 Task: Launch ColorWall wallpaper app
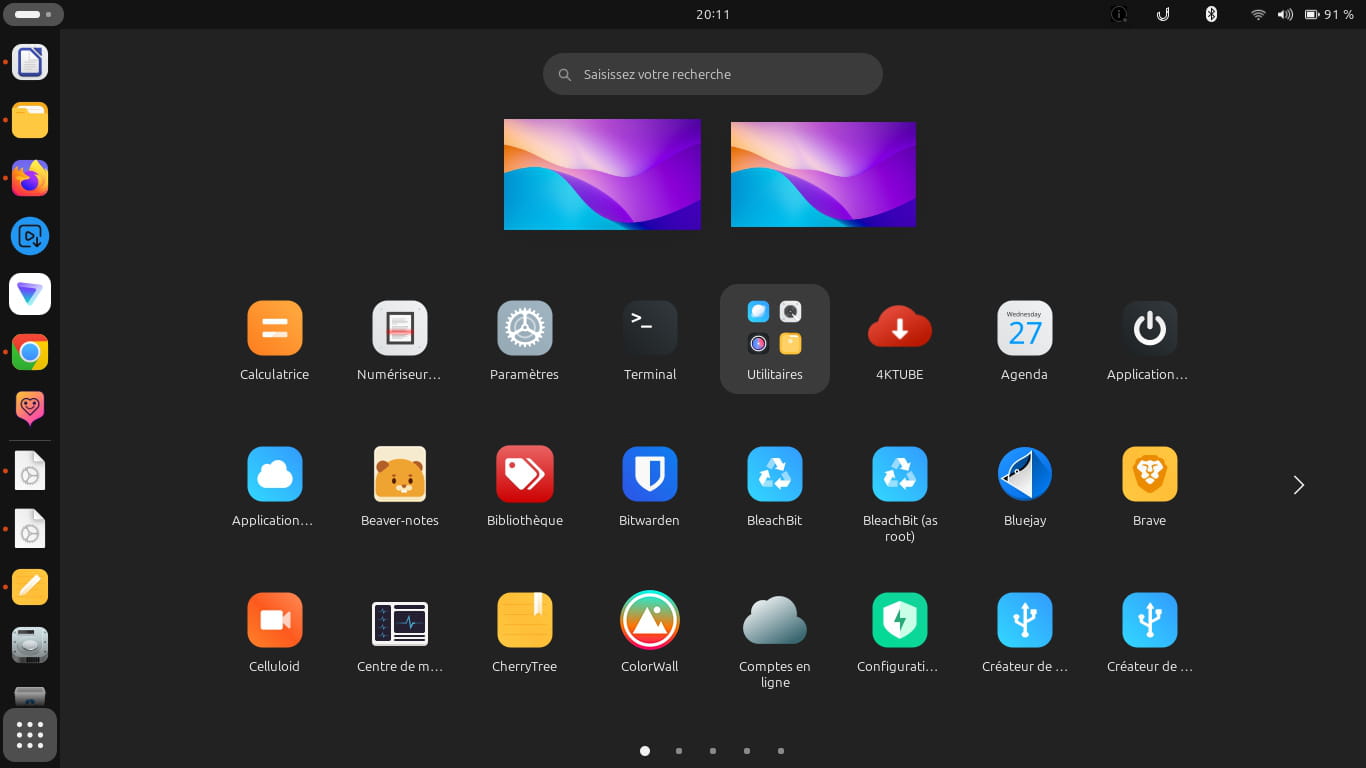[650, 621]
